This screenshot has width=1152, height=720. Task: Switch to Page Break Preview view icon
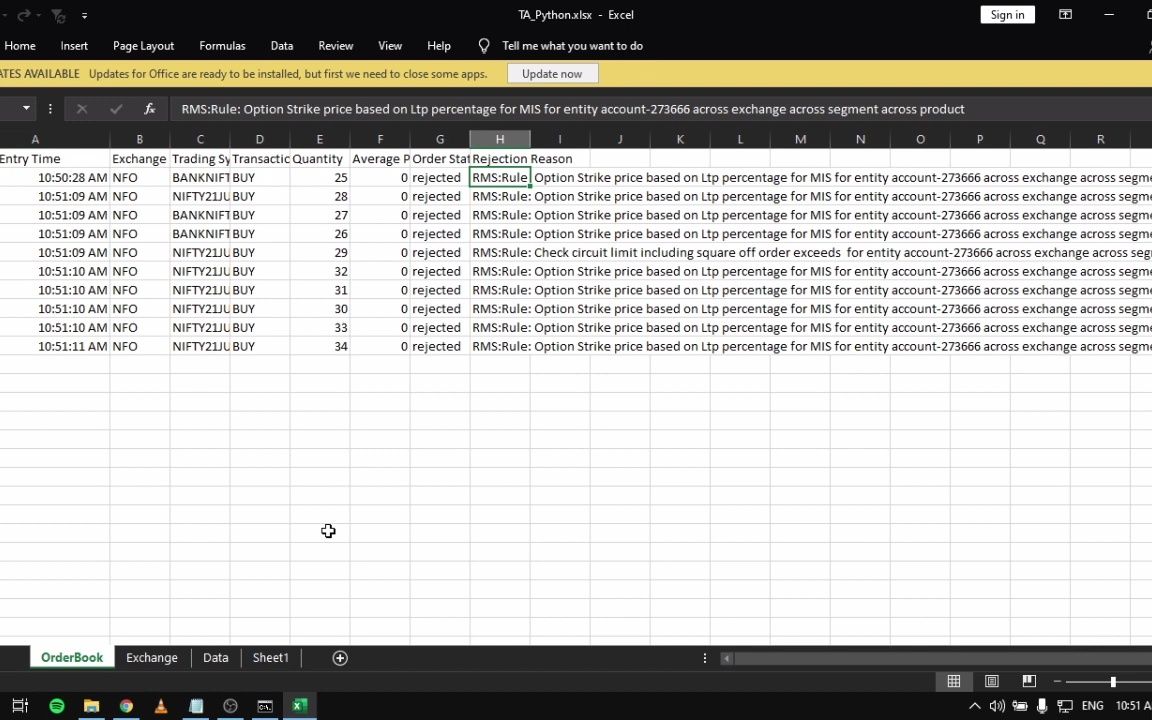click(x=1028, y=681)
